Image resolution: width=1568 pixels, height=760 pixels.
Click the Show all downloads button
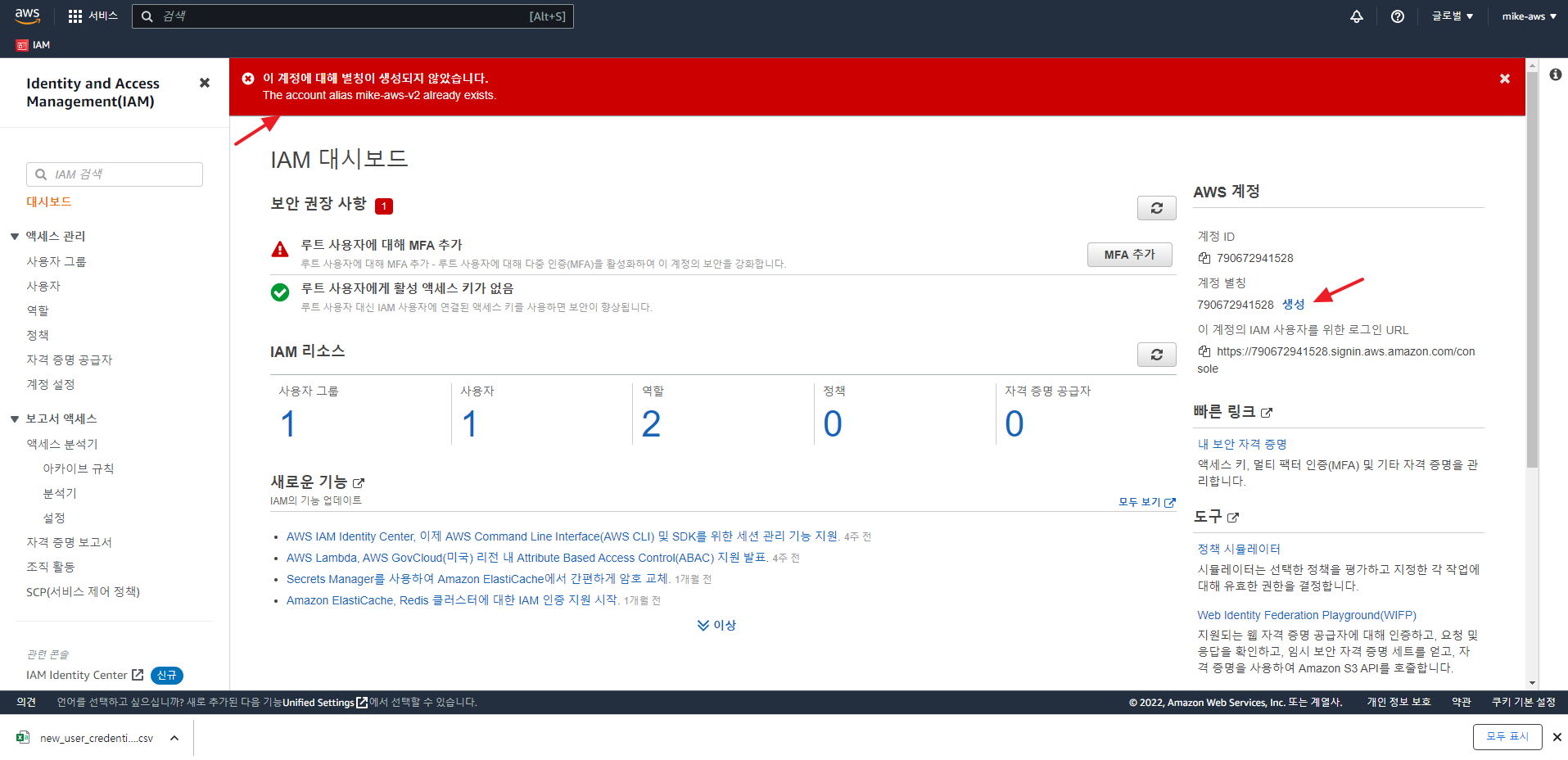point(1507,737)
